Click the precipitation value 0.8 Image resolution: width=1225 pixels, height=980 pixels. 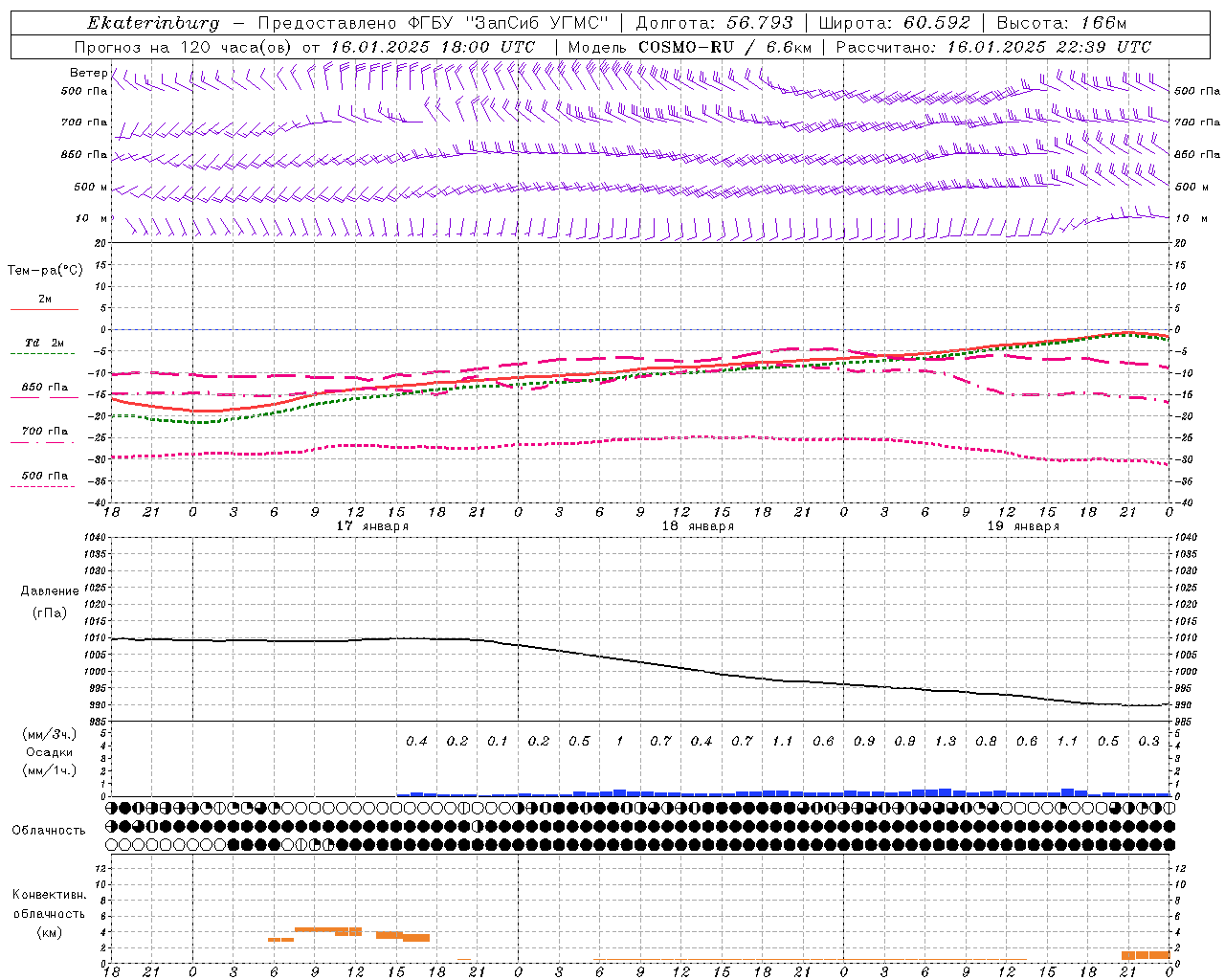pos(986,742)
